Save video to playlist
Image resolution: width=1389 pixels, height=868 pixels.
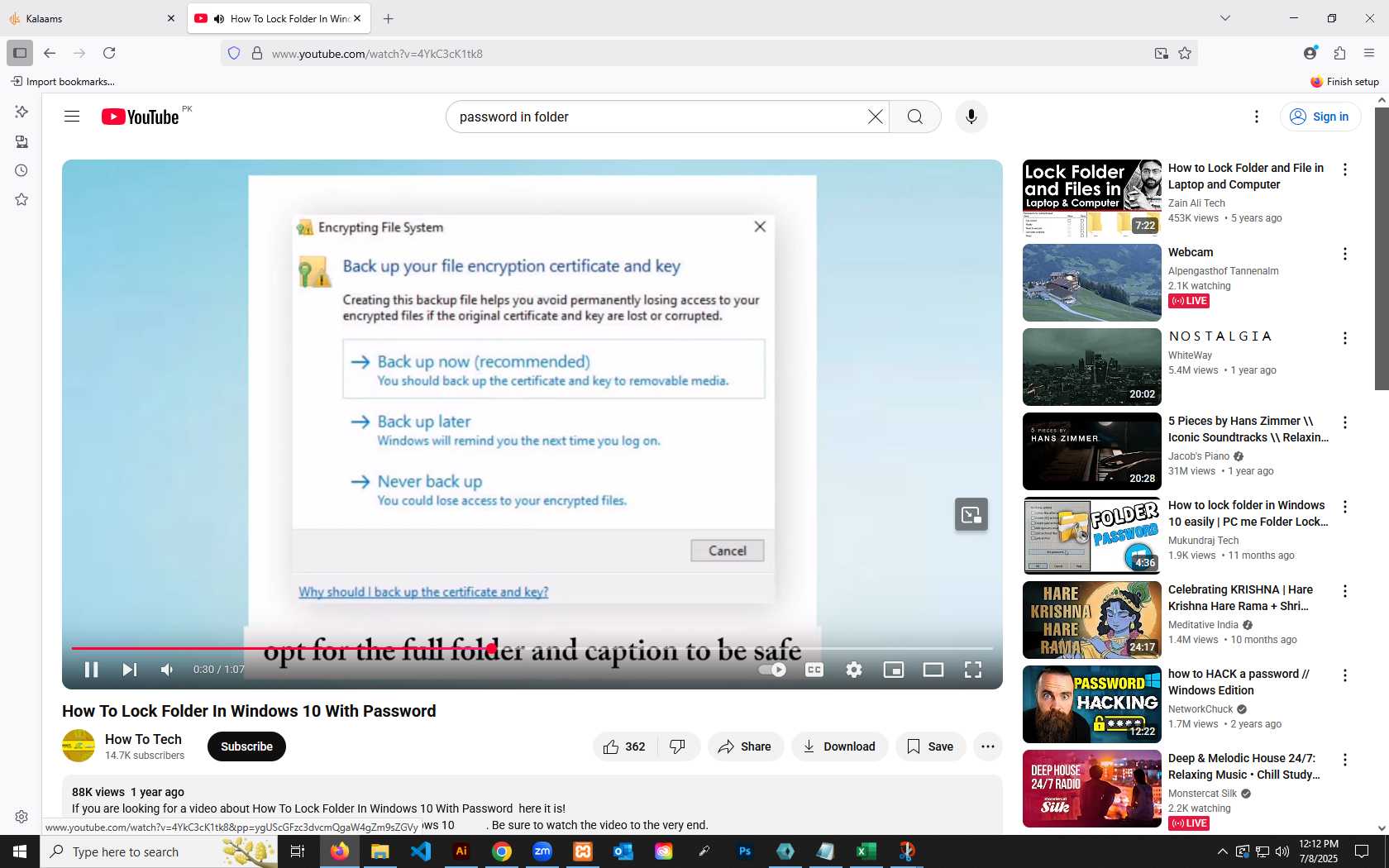(x=930, y=746)
